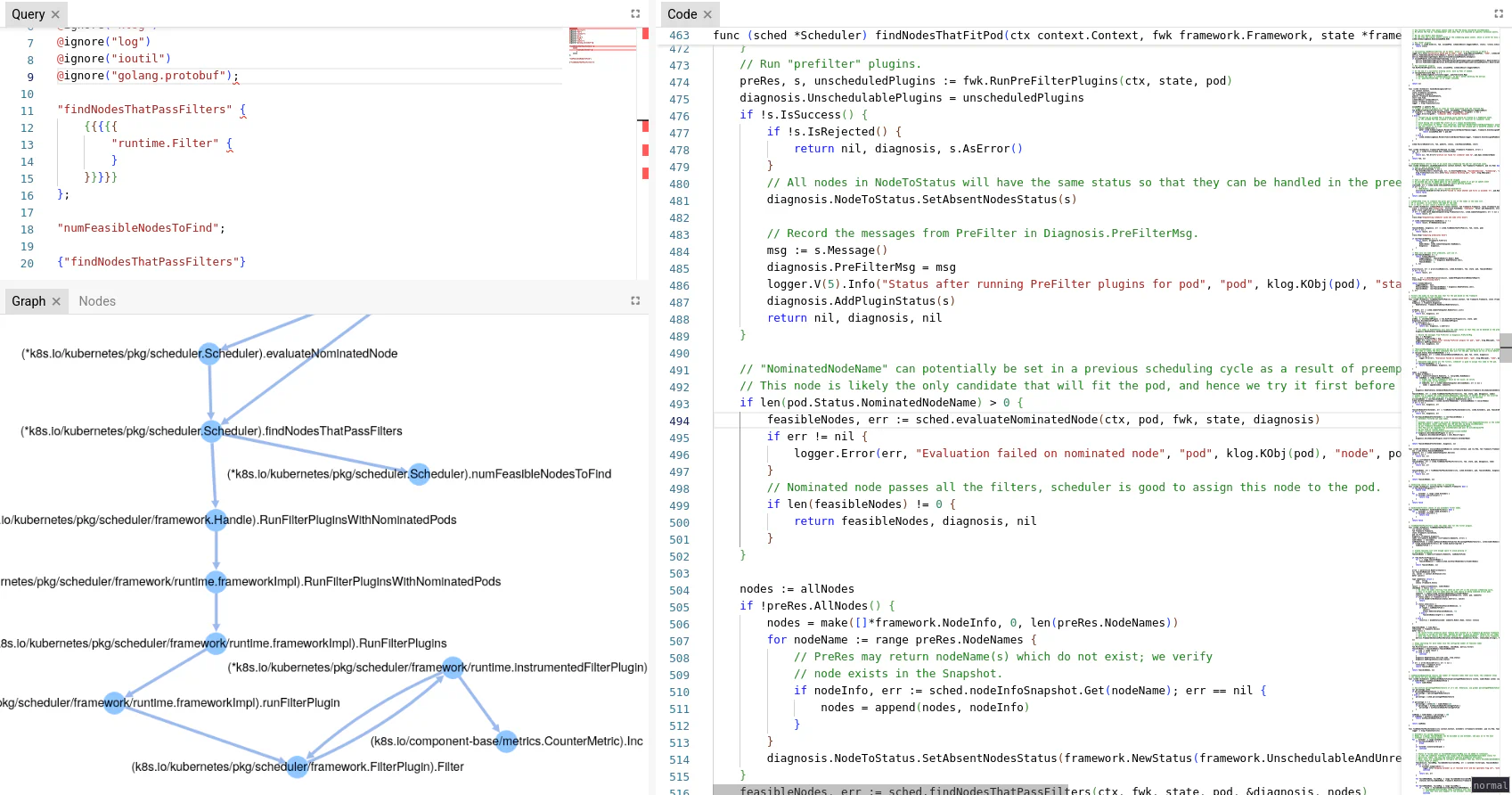This screenshot has height=795, width=1512.
Task: Maximize the Code panel
Action: coord(1499,13)
